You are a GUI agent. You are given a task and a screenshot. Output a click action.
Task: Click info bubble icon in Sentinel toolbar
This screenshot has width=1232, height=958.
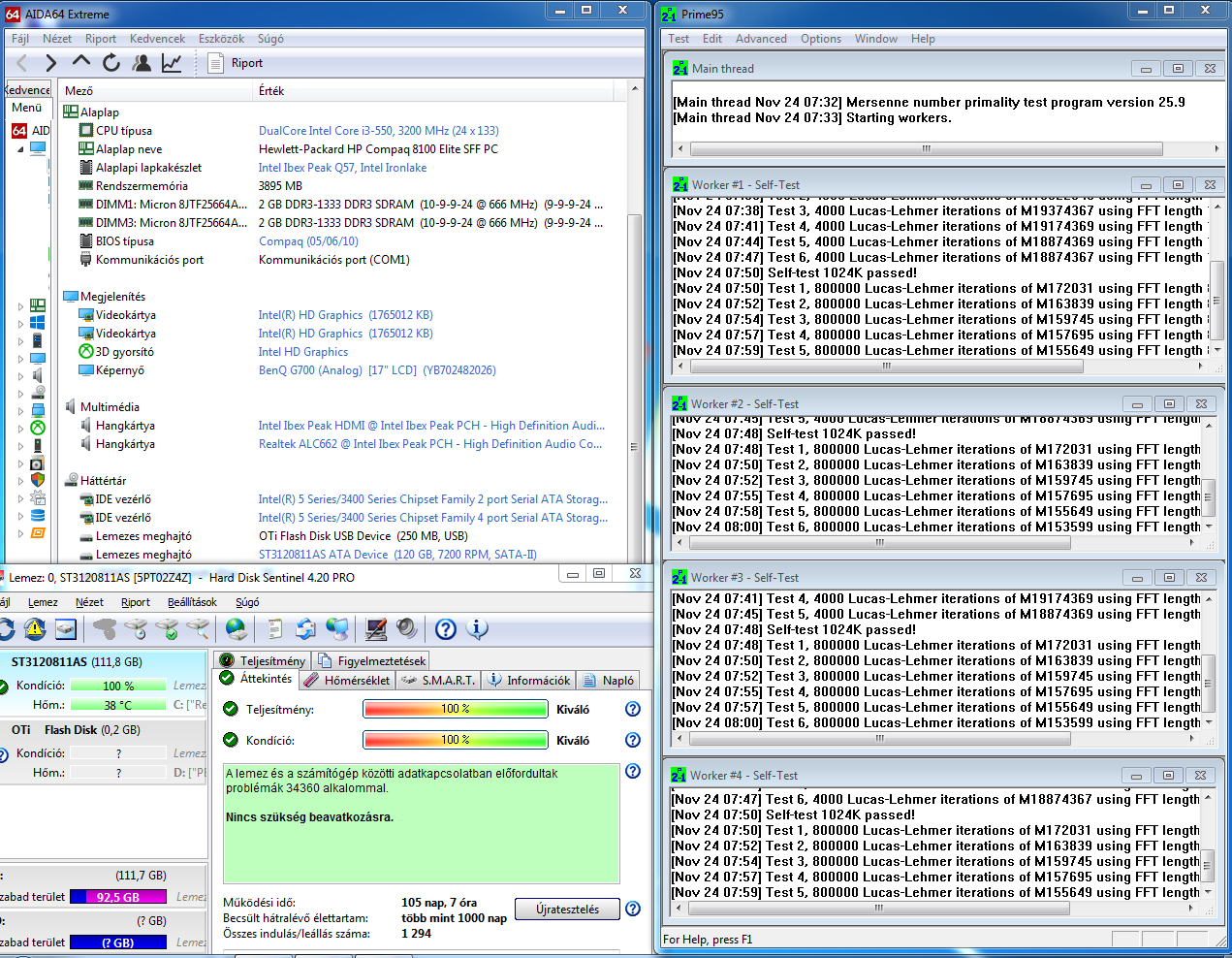coord(477,629)
